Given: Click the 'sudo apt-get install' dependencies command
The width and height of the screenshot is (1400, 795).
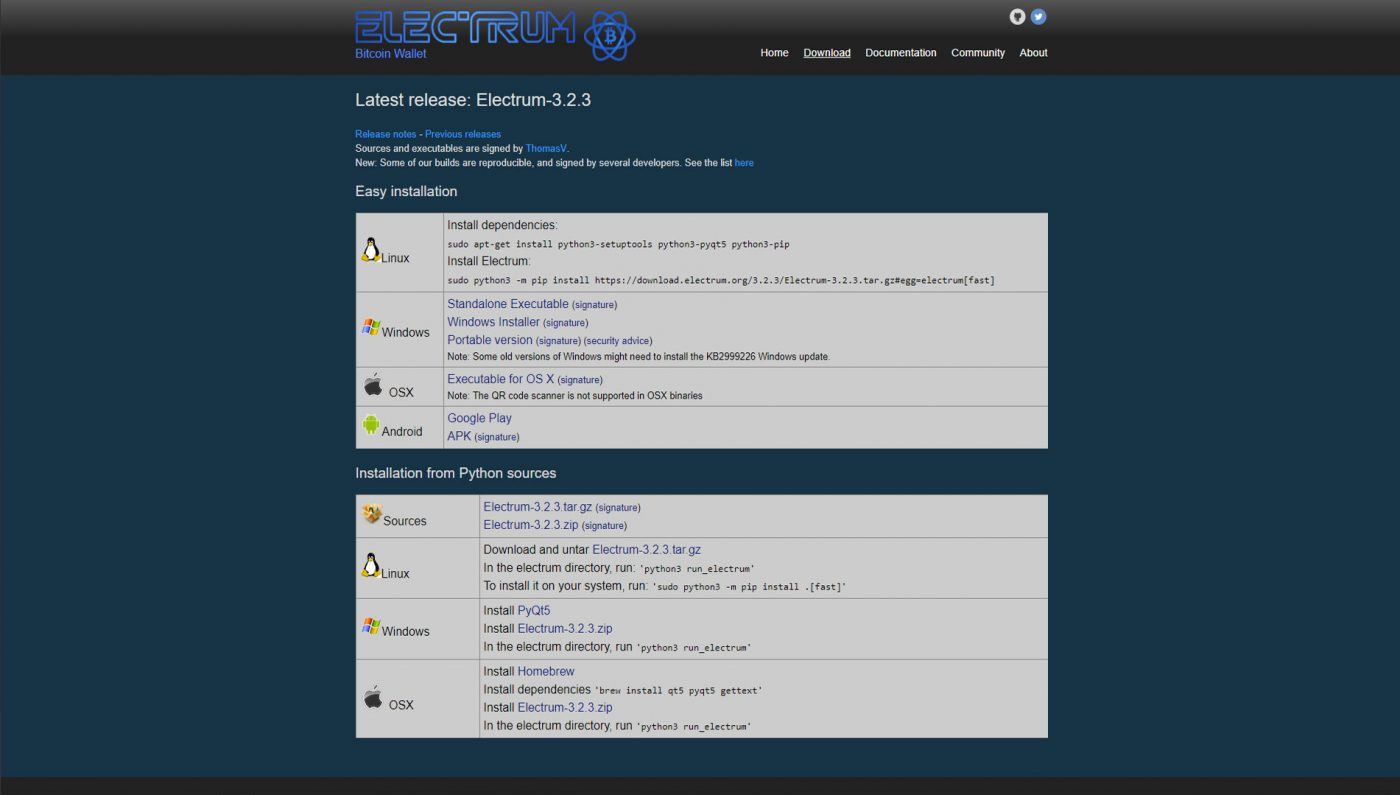Looking at the screenshot, I should coord(618,244).
